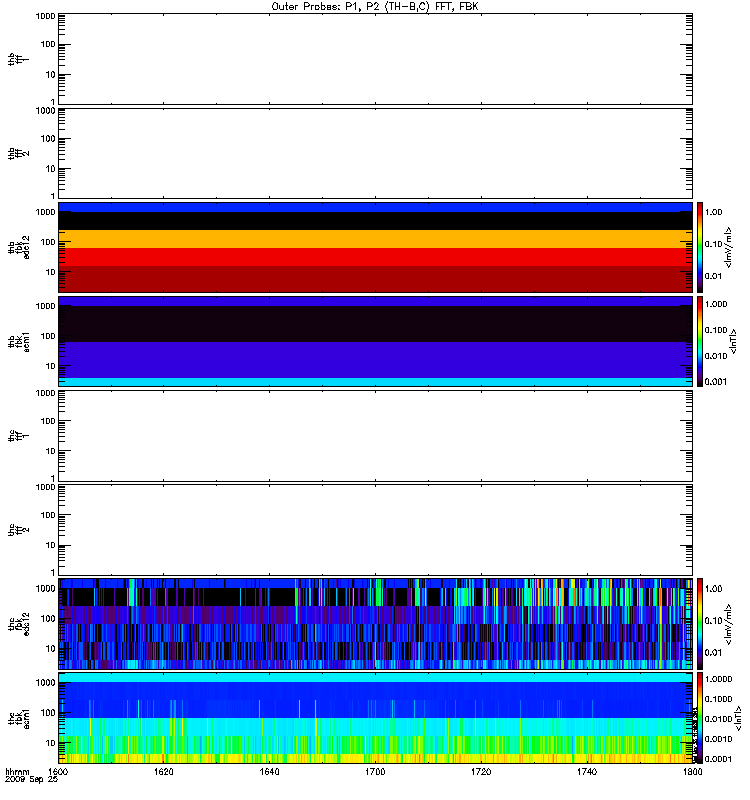The height and width of the screenshot is (800, 750).
Task: Click the yellow-orange bottom band in thc fbk scm1
Action: 375,758
